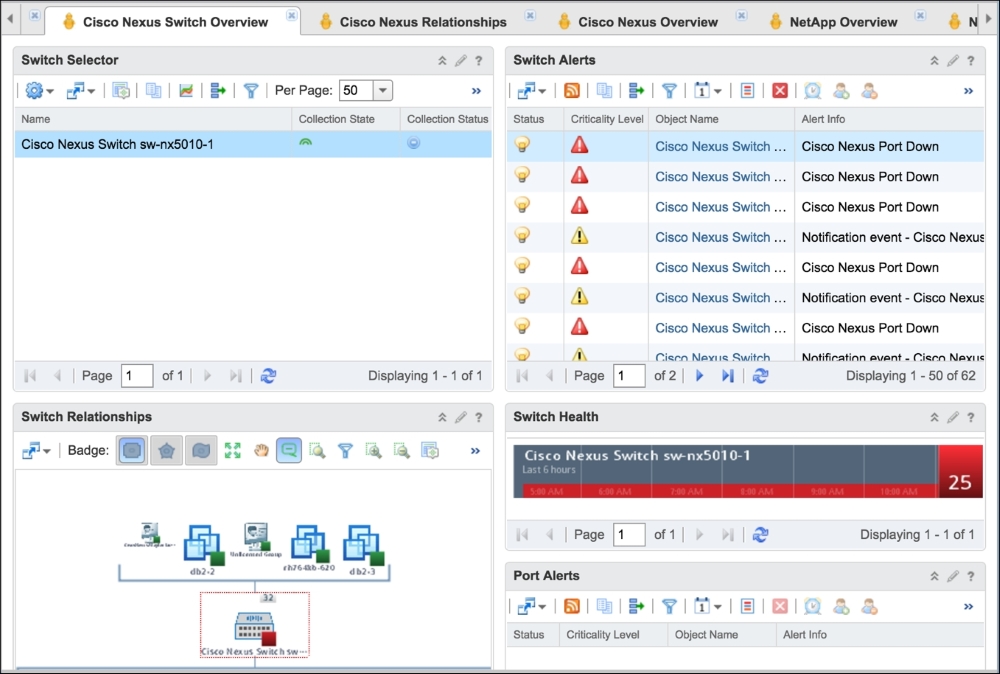Sort Switch Alerts by Criticality Level

tap(607, 119)
